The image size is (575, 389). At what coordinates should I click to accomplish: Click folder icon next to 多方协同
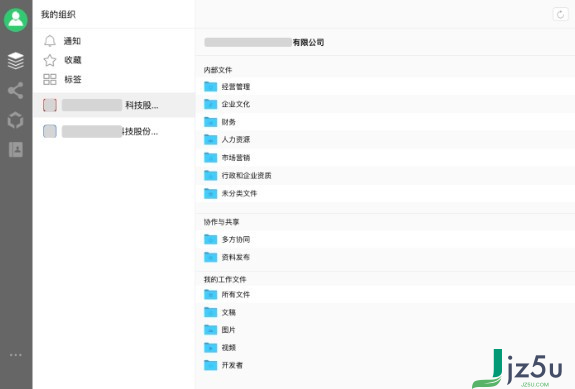[x=210, y=239]
